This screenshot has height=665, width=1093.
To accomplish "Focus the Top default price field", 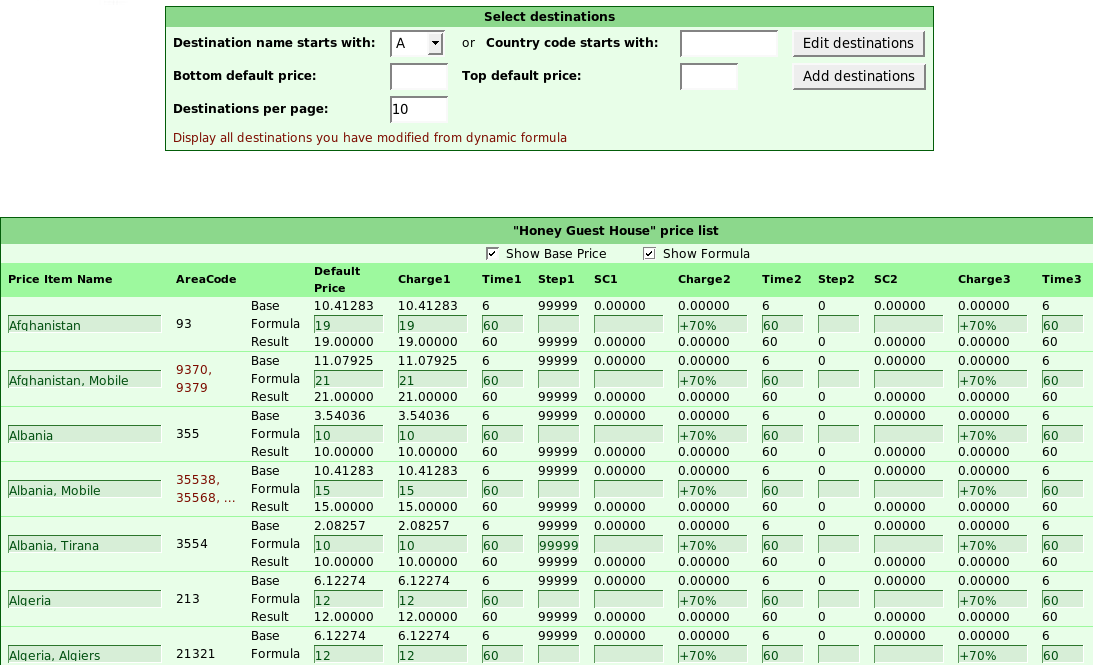I will pos(708,77).
